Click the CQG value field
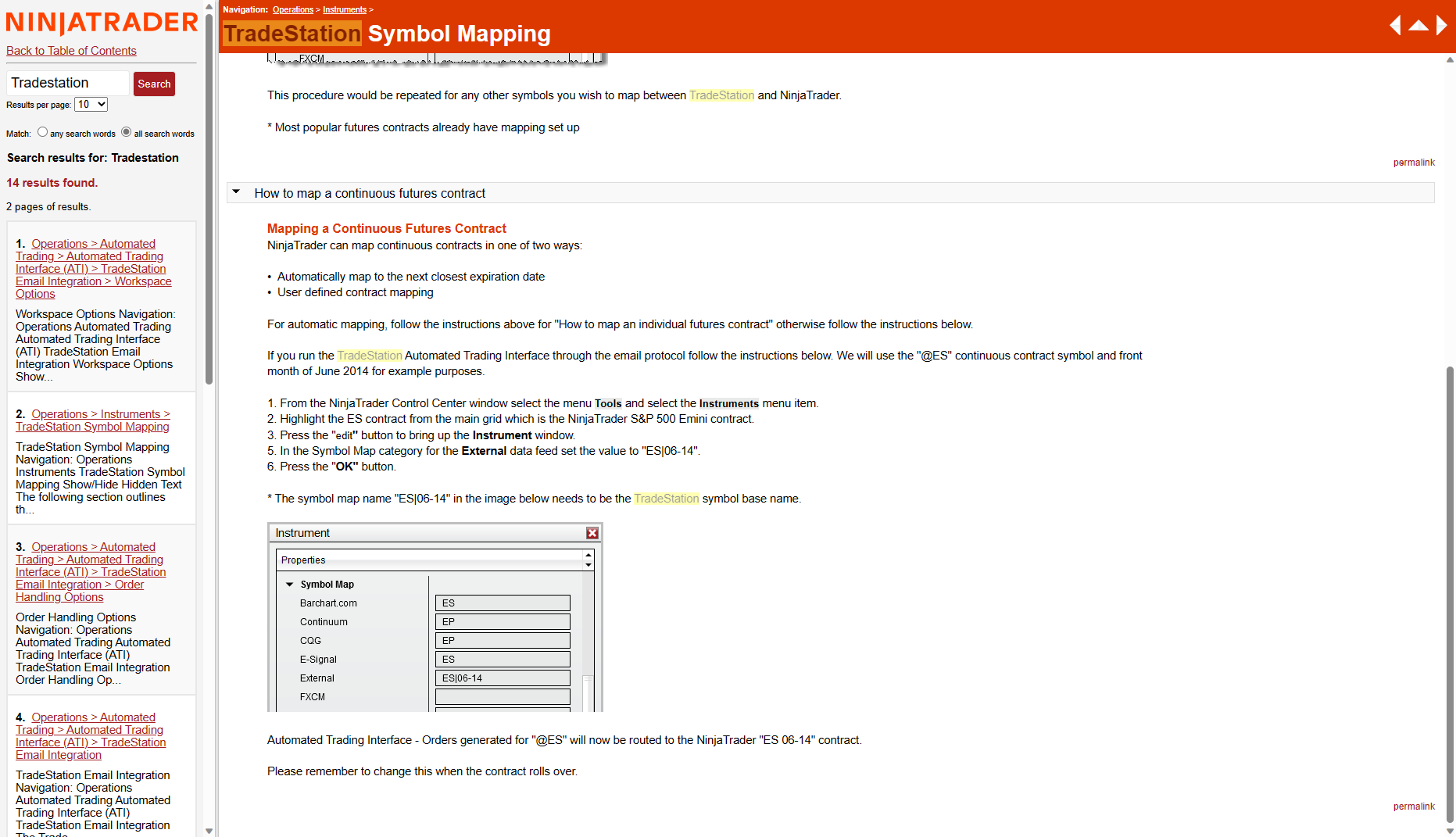 (503, 641)
